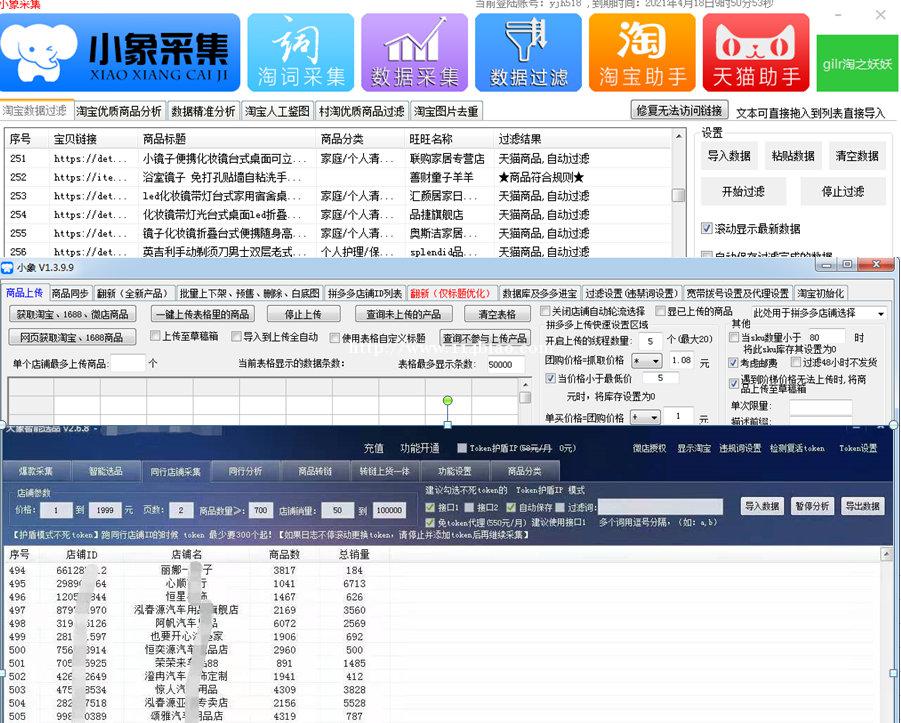Image resolution: width=901 pixels, height=723 pixels.
Task: Close the 小象采集 window with the X
Action: coord(880,15)
